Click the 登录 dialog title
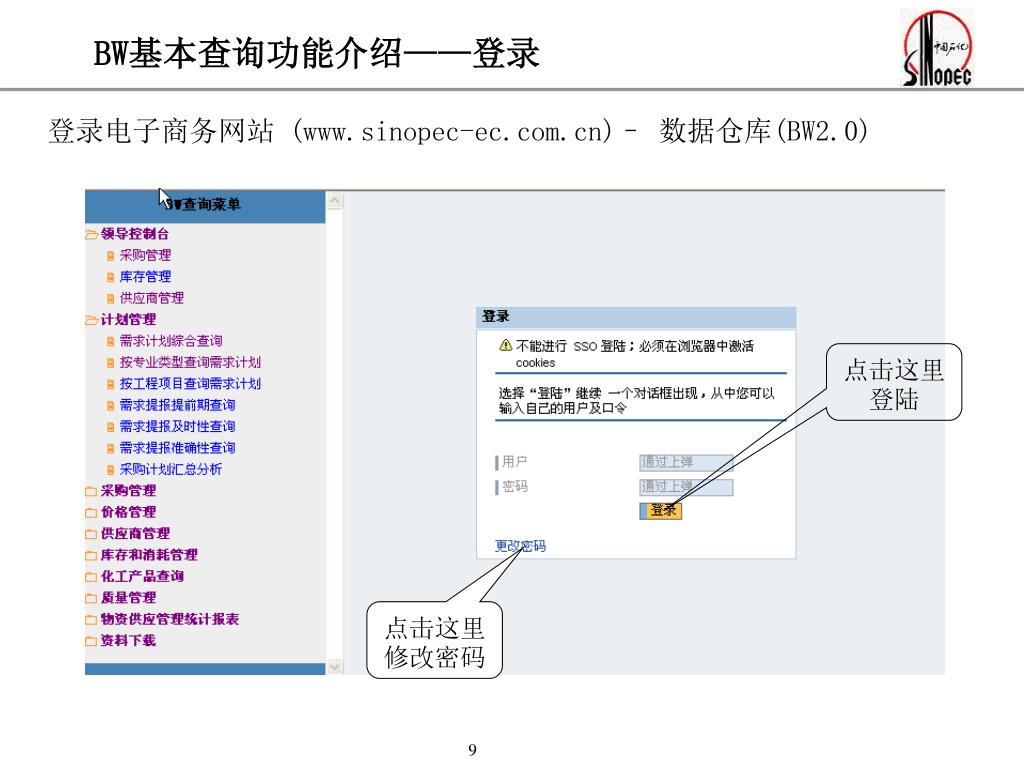The height and width of the screenshot is (768, 1024). click(x=496, y=317)
